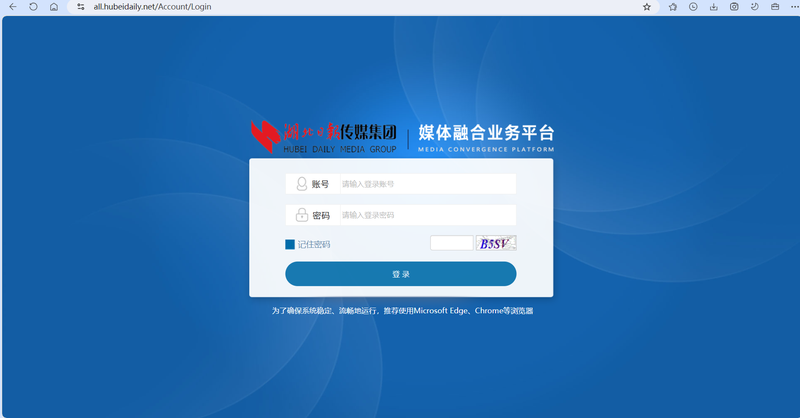Take a screenshot with the camera icon
Viewport: 800px width, 418px height.
(734, 7)
